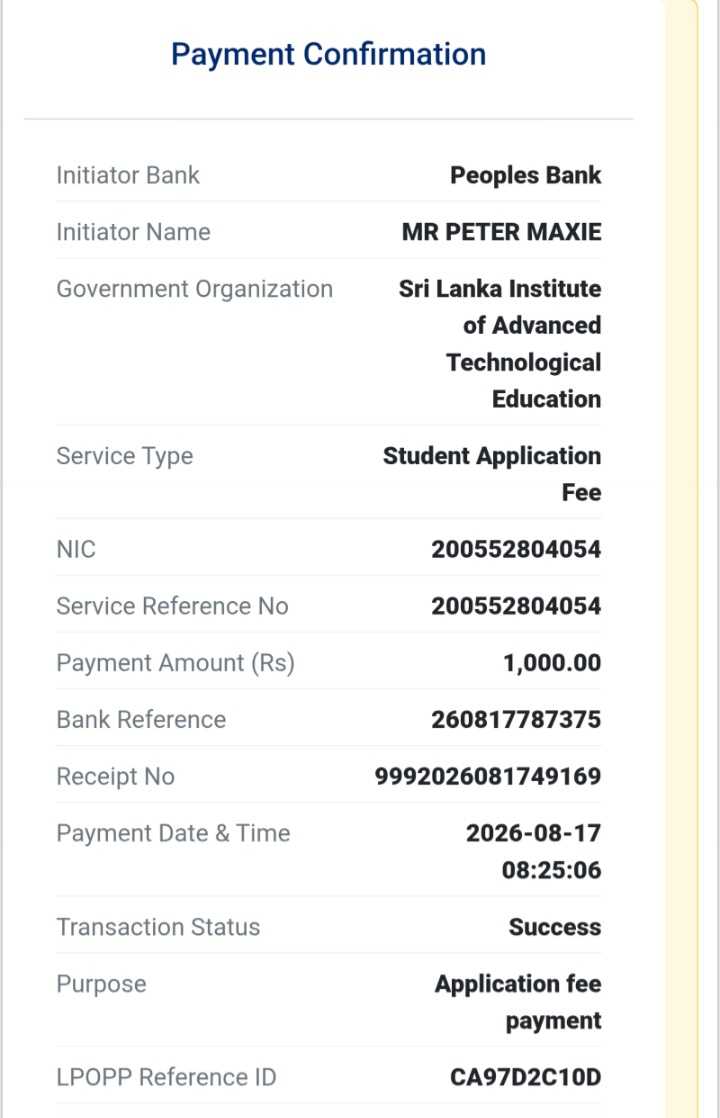Select the Peoples Bank initiator bank value

pos(525,175)
